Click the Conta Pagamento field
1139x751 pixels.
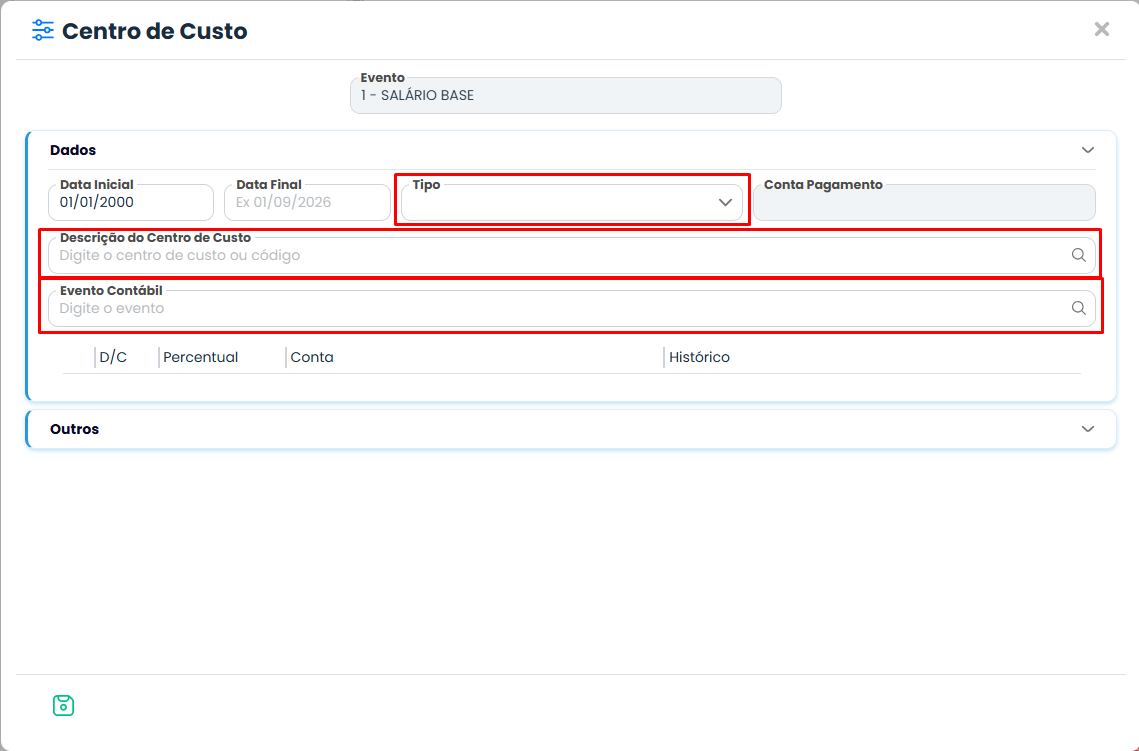click(924, 202)
